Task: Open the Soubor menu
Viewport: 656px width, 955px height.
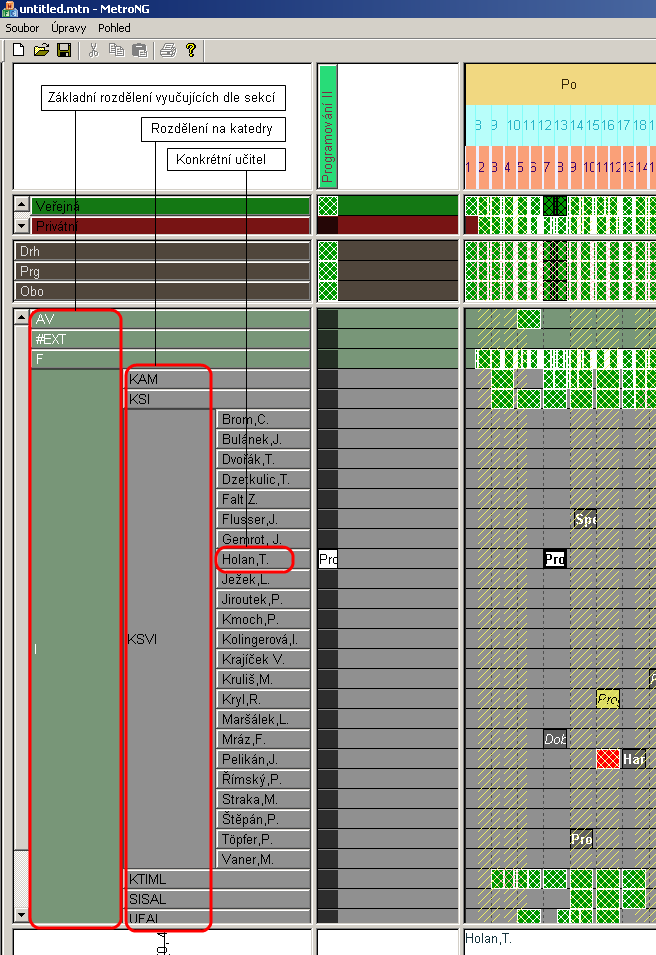Action: 22,28
